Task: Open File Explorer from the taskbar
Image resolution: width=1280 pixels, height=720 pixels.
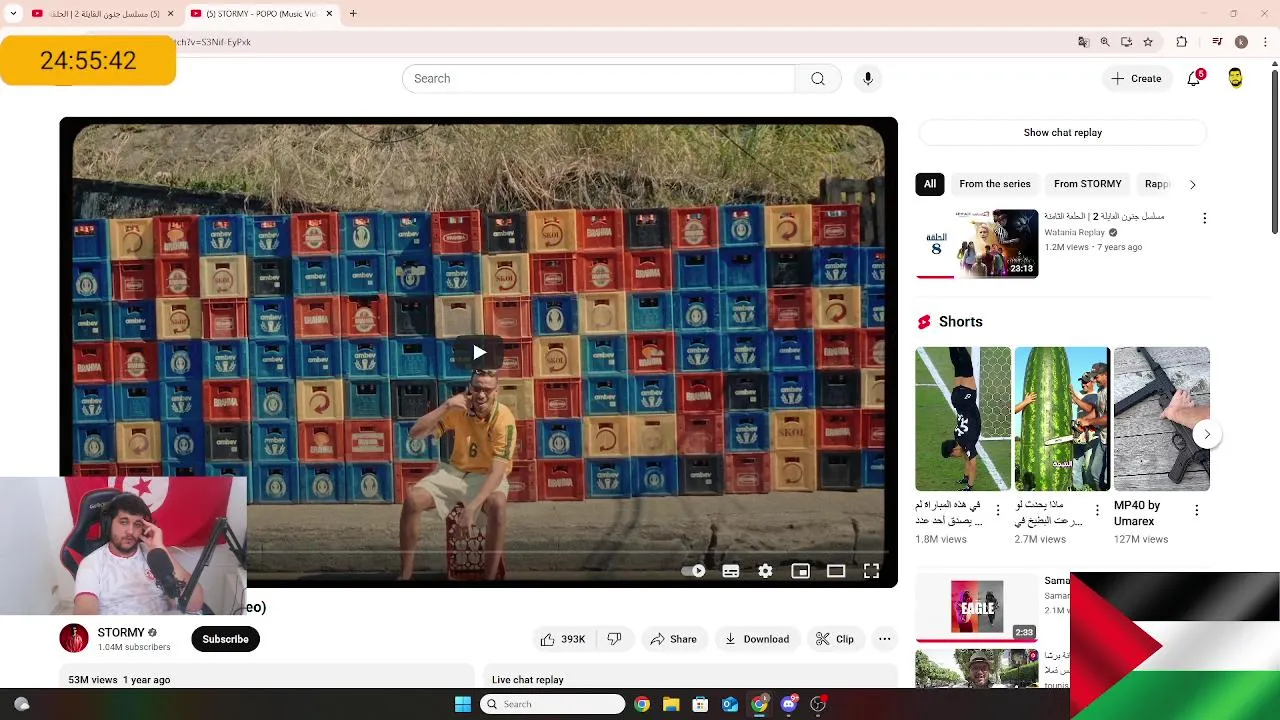Action: tap(671, 704)
